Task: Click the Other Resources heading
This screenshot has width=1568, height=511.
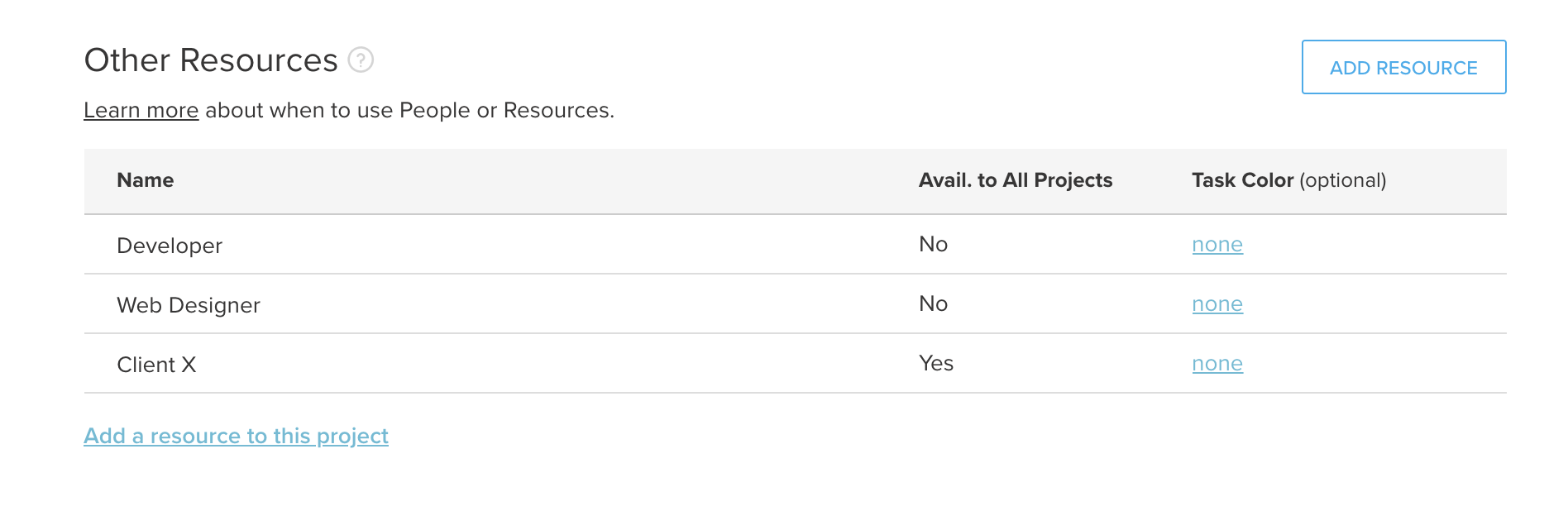Action: tap(213, 60)
